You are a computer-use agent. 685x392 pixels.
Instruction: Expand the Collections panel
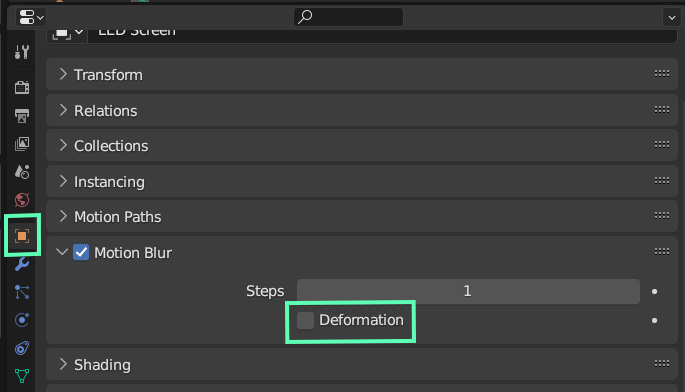coord(63,145)
